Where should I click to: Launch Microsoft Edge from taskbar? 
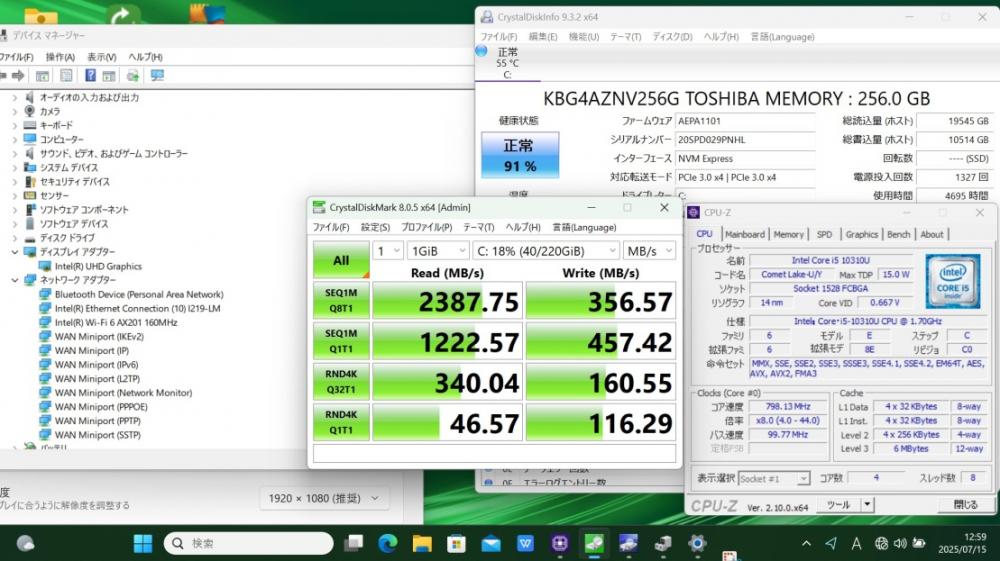pos(387,543)
